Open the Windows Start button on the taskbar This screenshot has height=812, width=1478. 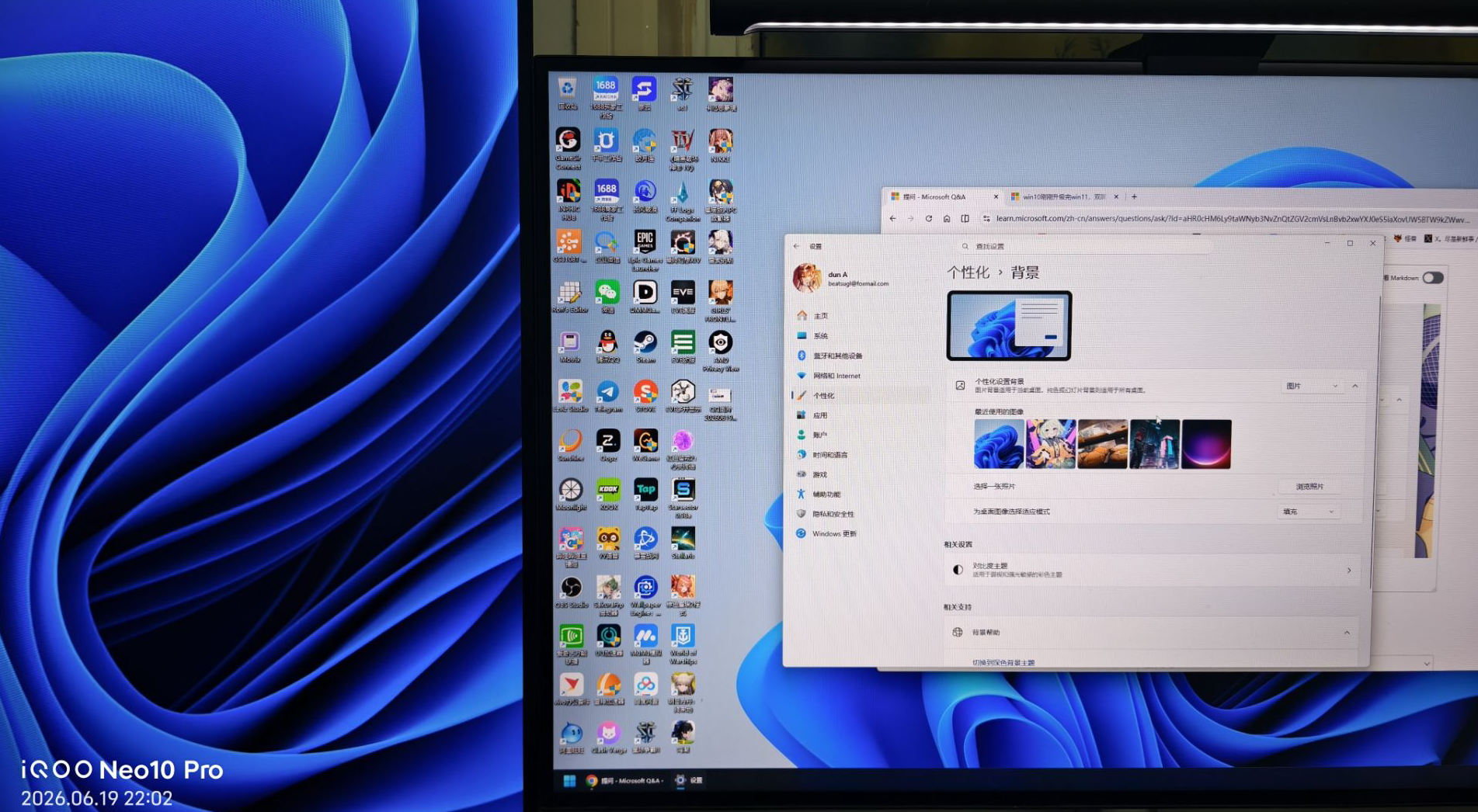[569, 781]
